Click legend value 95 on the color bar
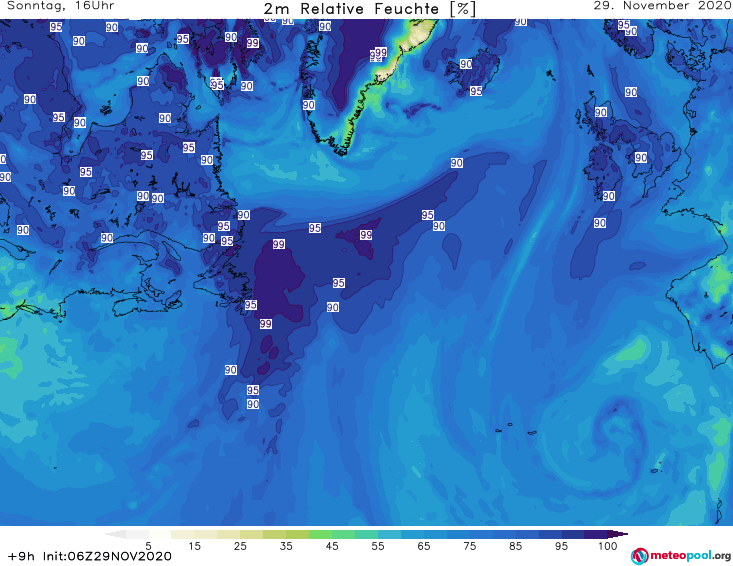Viewport: 733px width, 566px height. (x=561, y=546)
